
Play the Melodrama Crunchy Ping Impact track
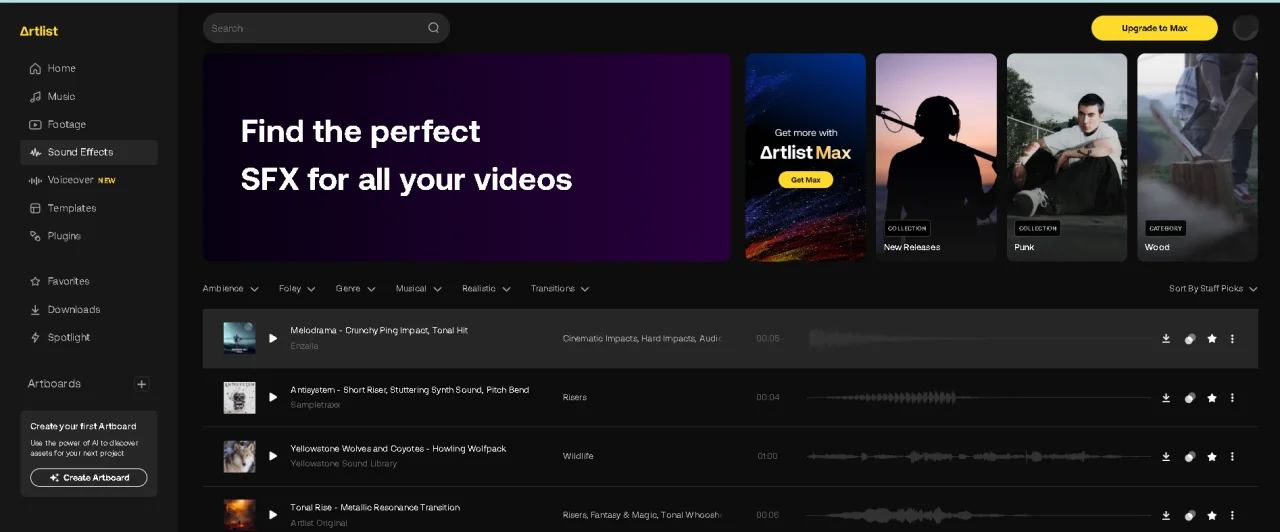tap(273, 338)
